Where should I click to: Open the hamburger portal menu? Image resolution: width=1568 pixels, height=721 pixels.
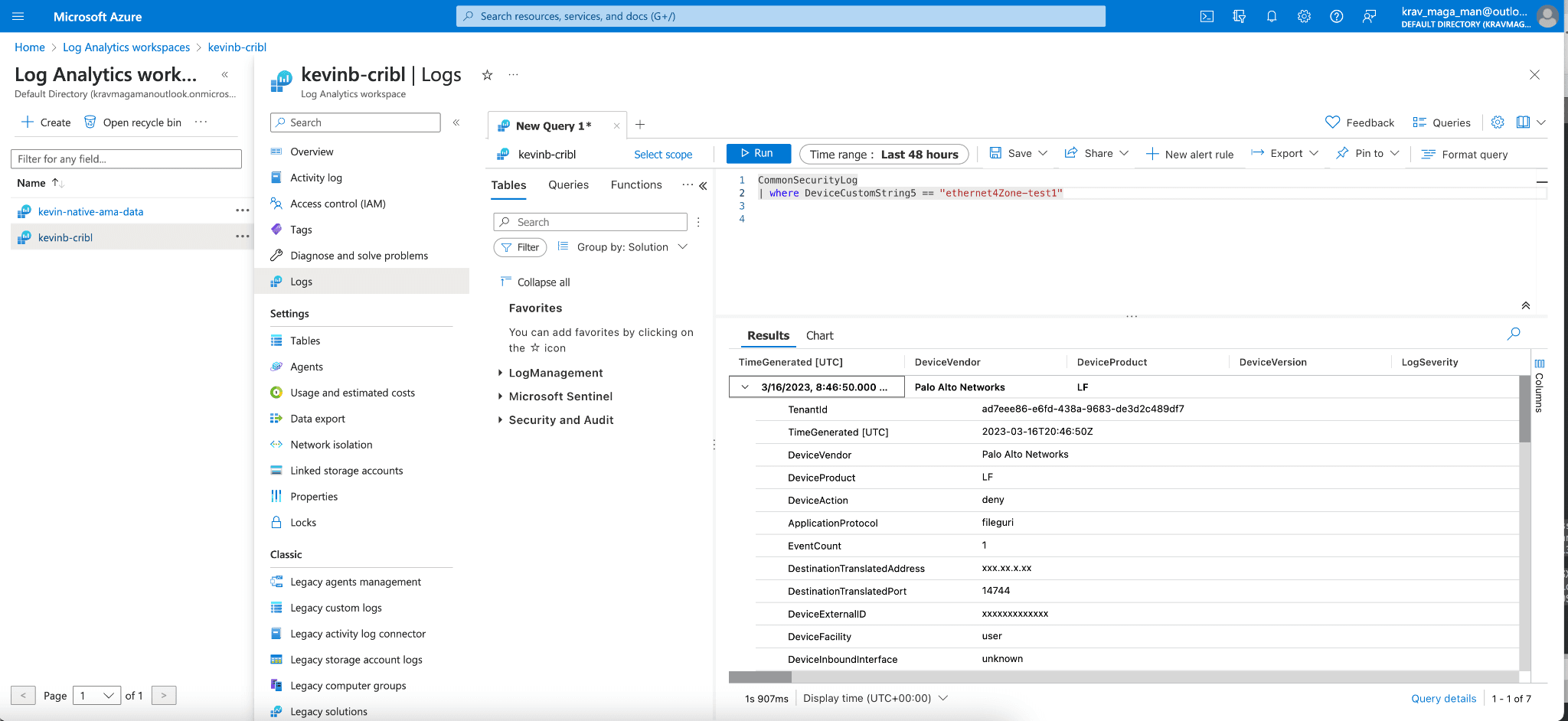[18, 16]
